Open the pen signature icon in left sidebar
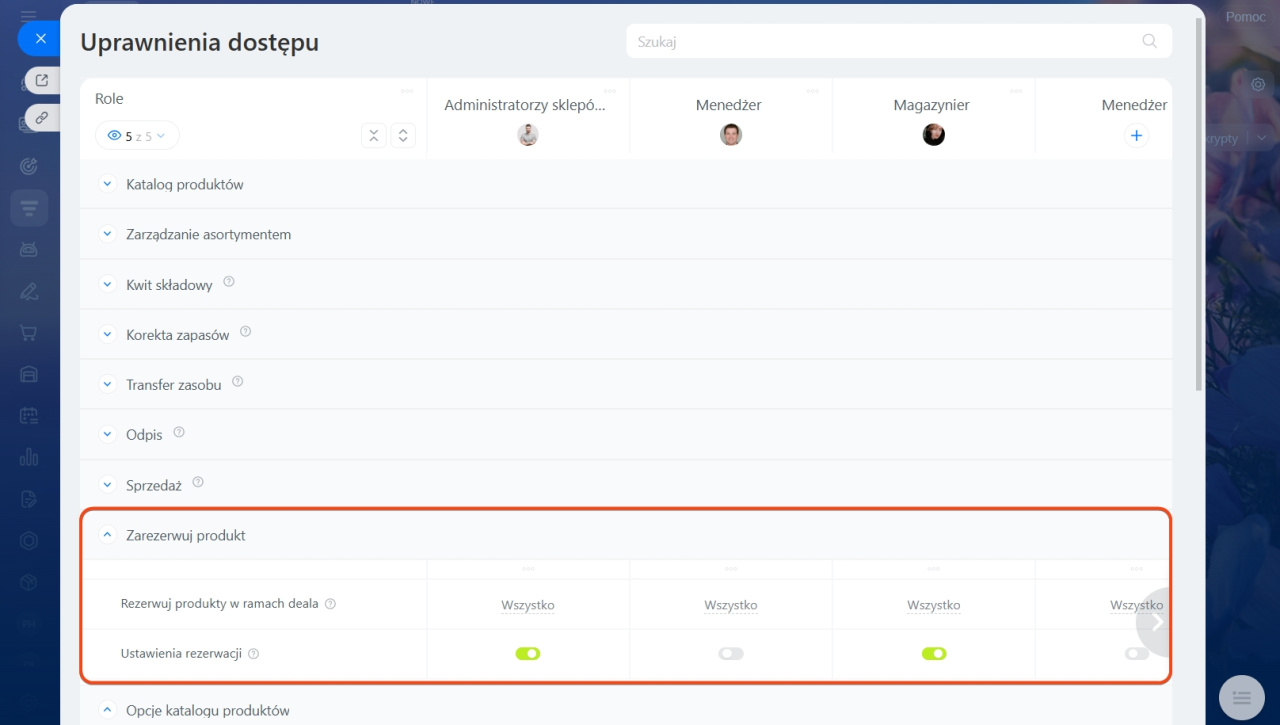The width and height of the screenshot is (1280, 725). [x=29, y=291]
